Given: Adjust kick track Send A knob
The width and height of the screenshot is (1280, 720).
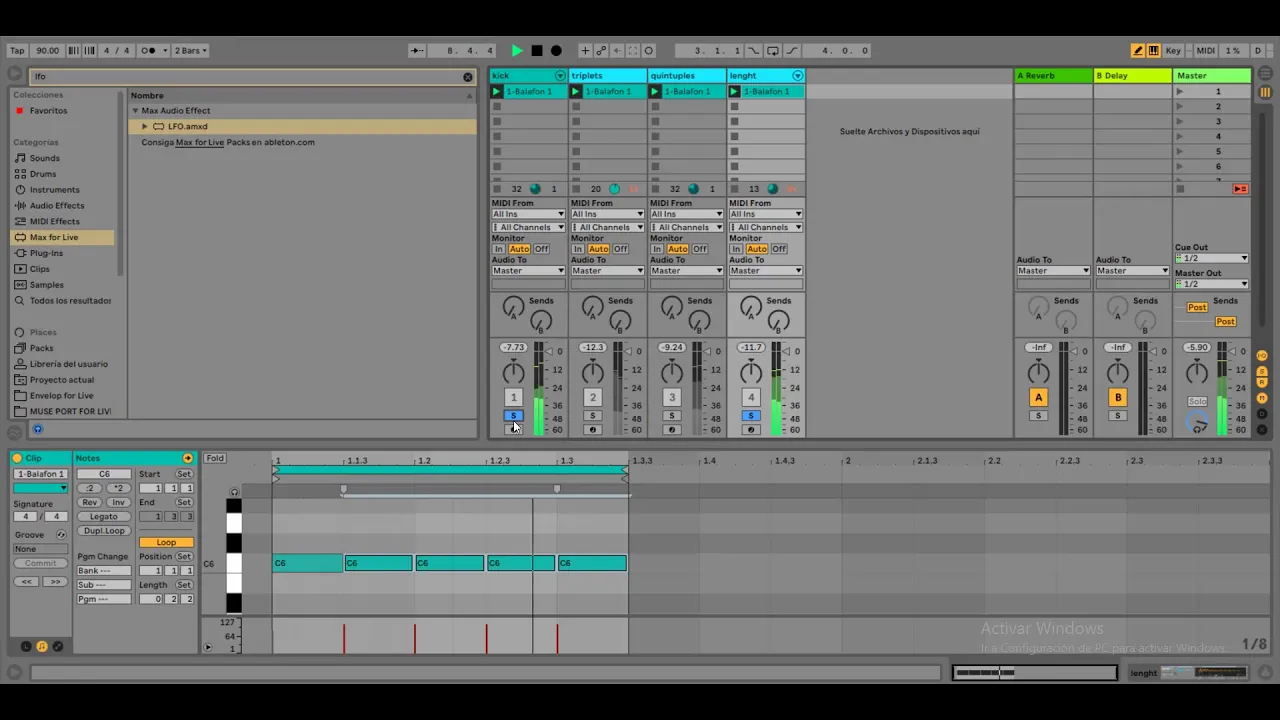Looking at the screenshot, I should (513, 308).
